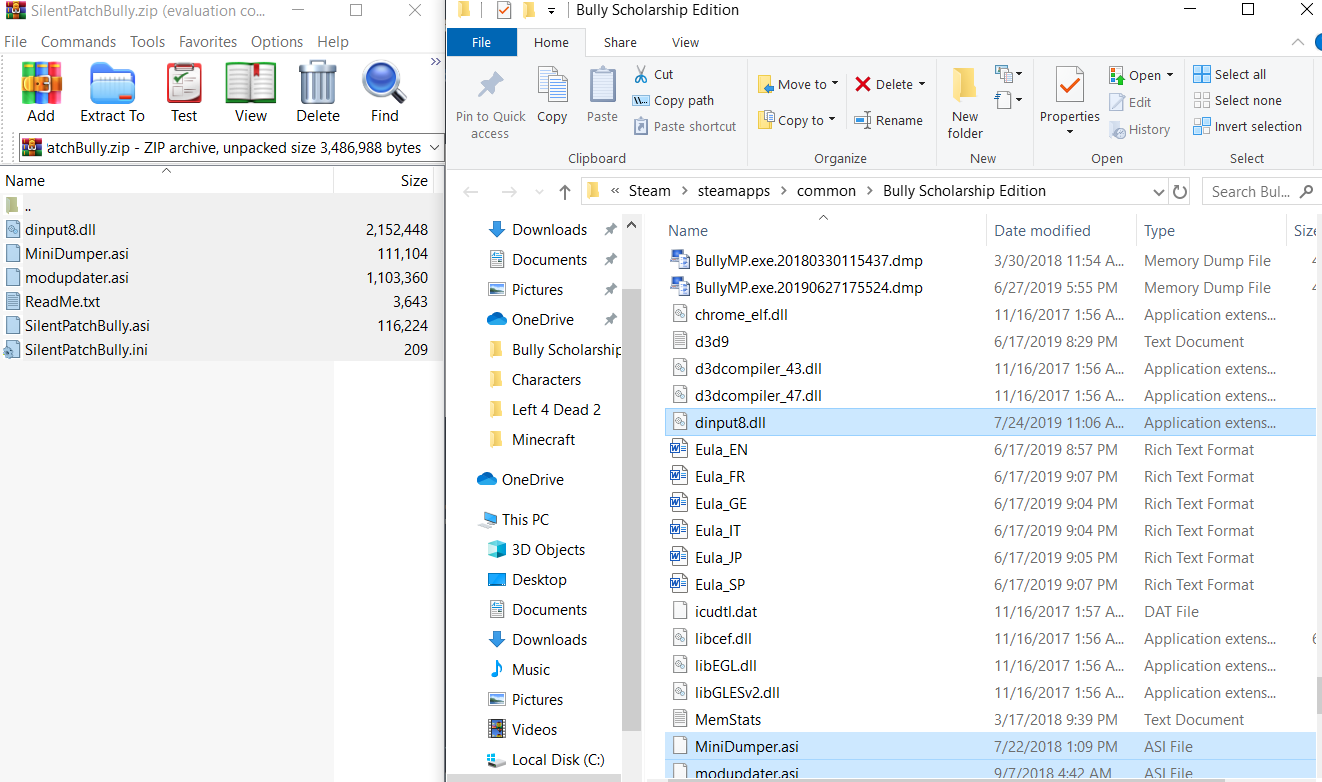The width and height of the screenshot is (1322, 782).
Task: Click the Delete trash icon in WinRAR
Action: point(318,92)
